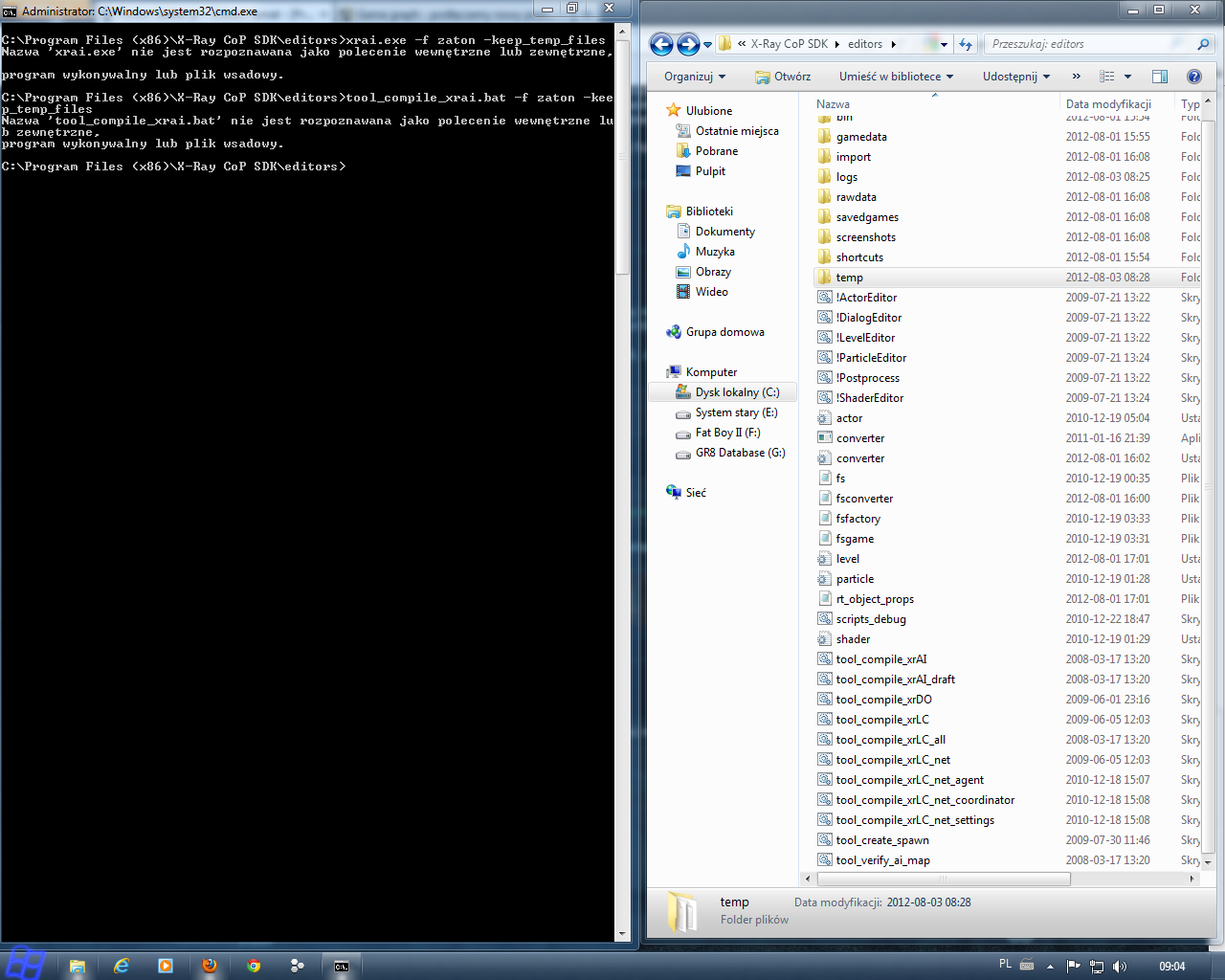Click the volume speaker tray icon
Image resolution: width=1225 pixels, height=980 pixels.
tap(1120, 966)
